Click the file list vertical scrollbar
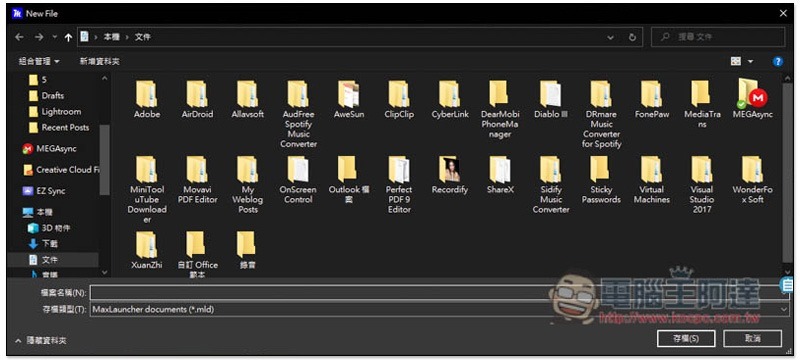 (787, 173)
